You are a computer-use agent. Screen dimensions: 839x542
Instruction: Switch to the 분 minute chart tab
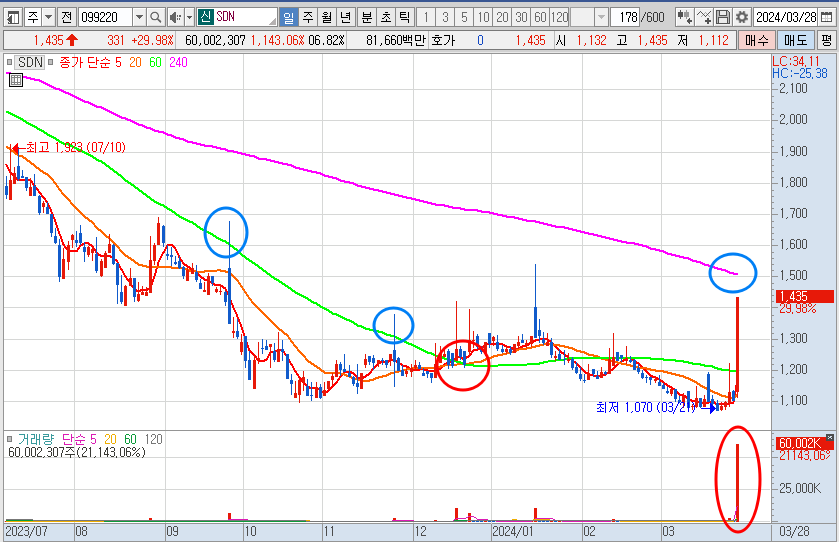367,17
